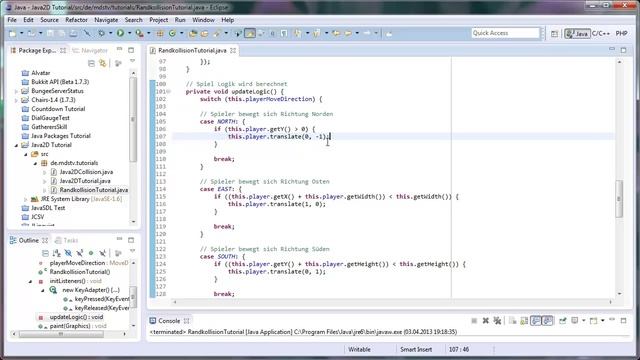This screenshot has width=640, height=360.
Task: Toggle Sort alphabetically in Outline
Action: (x=56, y=253)
